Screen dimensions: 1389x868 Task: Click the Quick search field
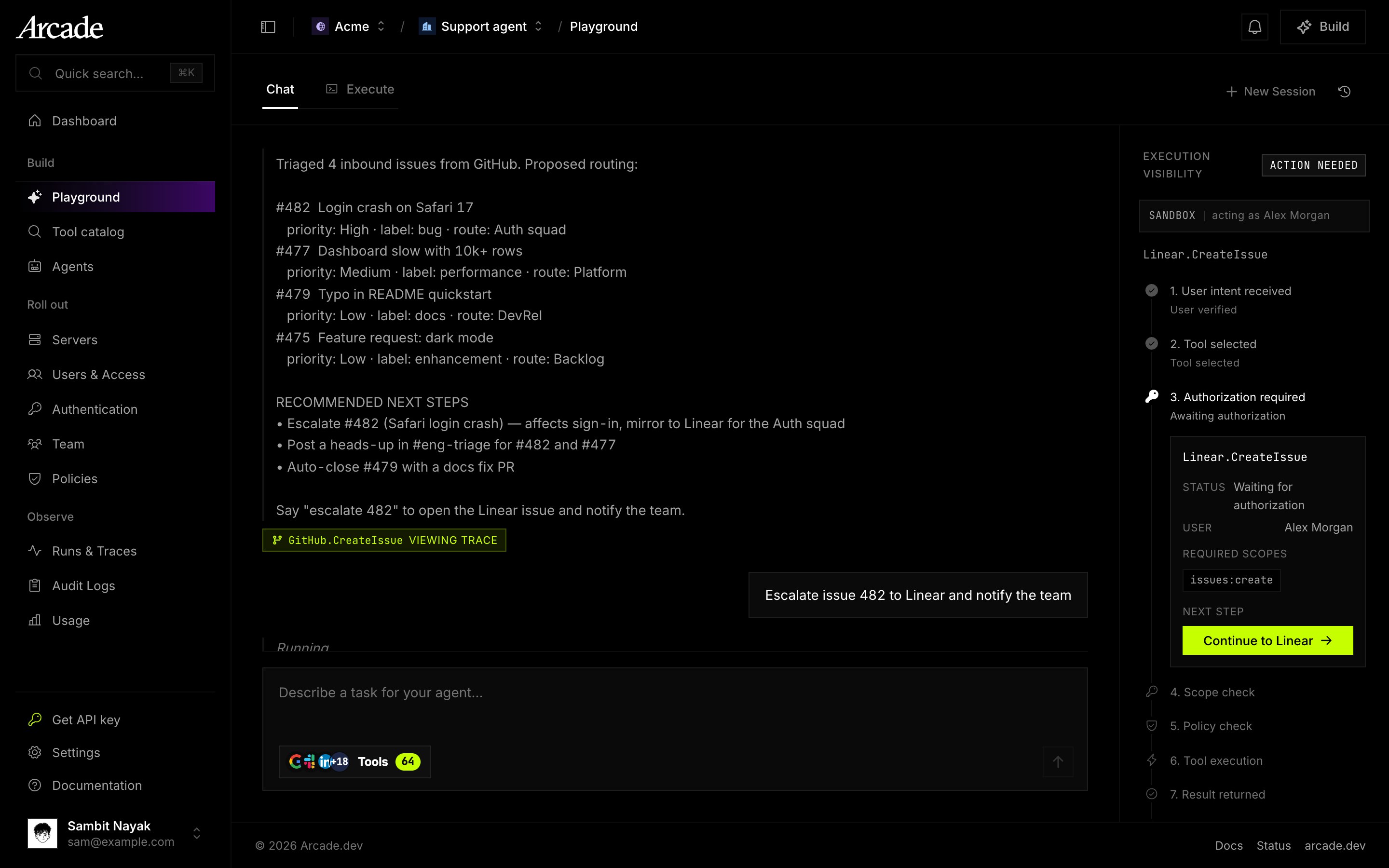tap(115, 73)
